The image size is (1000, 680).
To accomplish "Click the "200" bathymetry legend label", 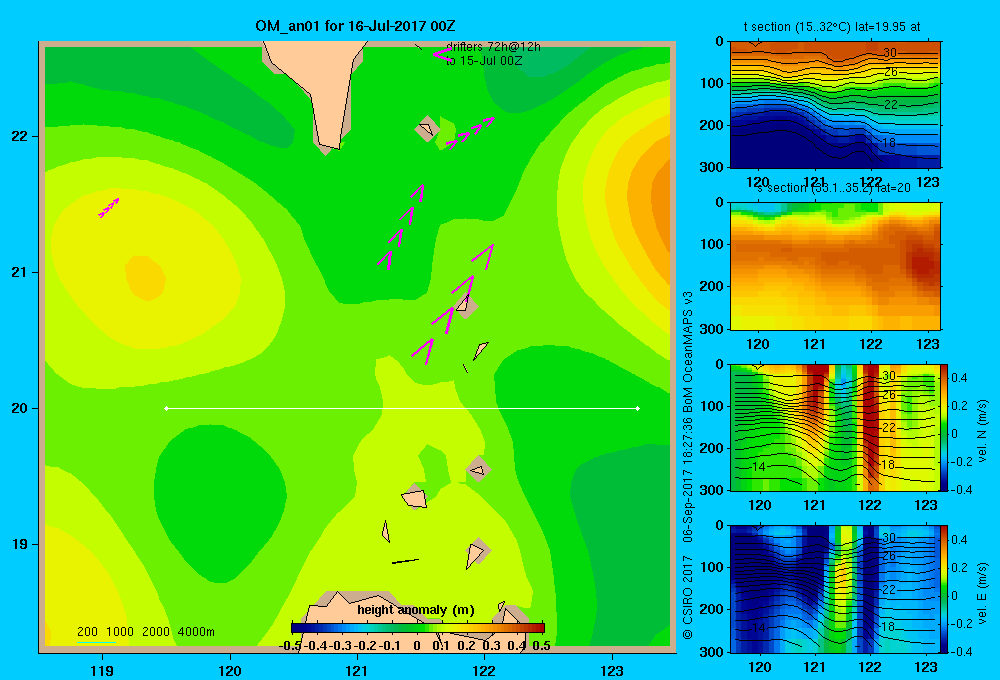I will coord(87,632).
